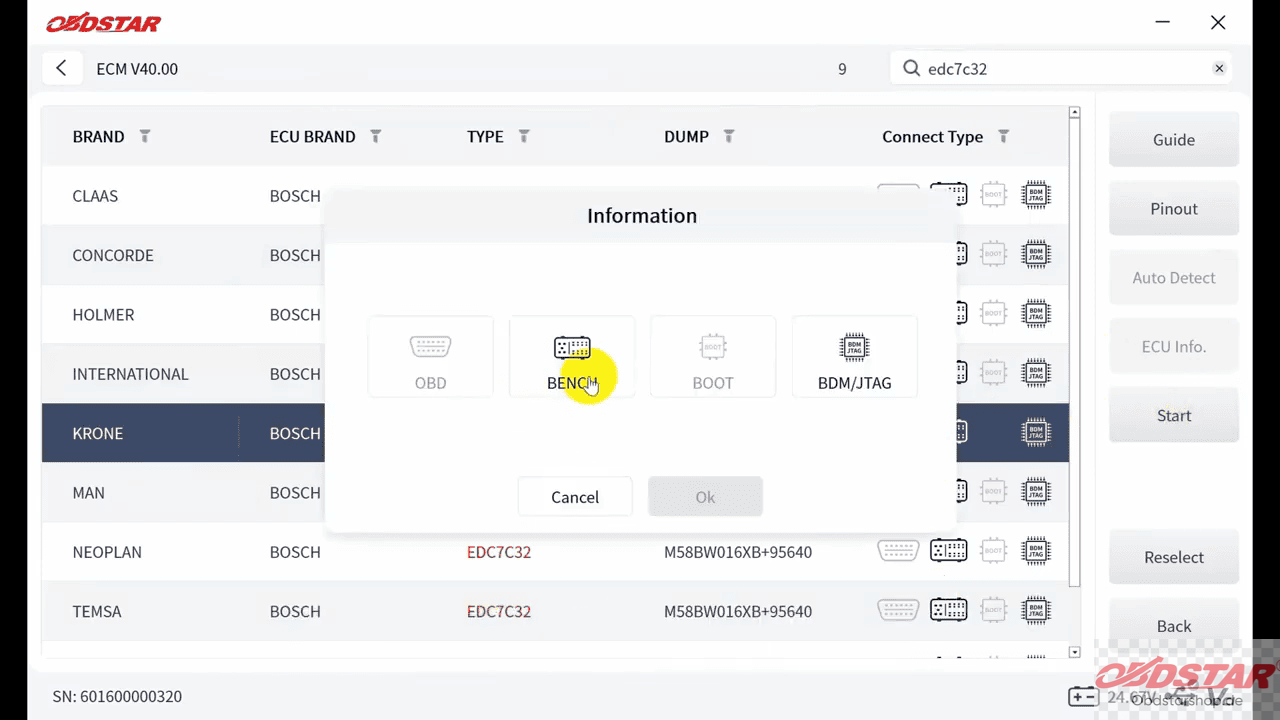Click the OBD icon in TEMSA row
The width and height of the screenshot is (1280, 720).
(898, 610)
